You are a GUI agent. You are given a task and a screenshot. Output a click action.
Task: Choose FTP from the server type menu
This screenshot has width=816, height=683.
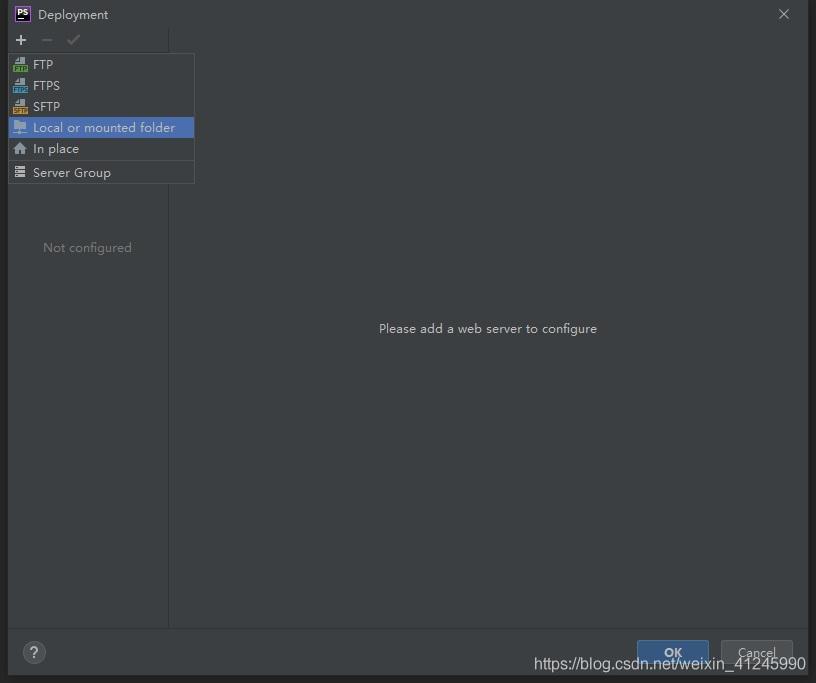tap(43, 65)
